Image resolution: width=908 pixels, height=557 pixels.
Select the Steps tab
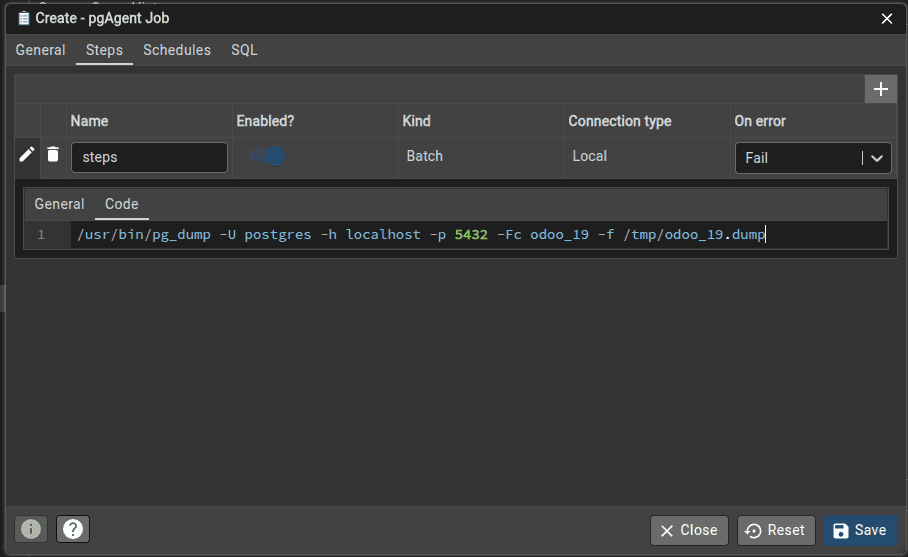104,50
